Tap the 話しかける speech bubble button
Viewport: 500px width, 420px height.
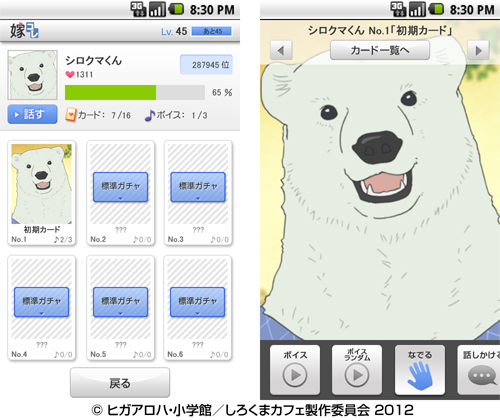pos(479,370)
